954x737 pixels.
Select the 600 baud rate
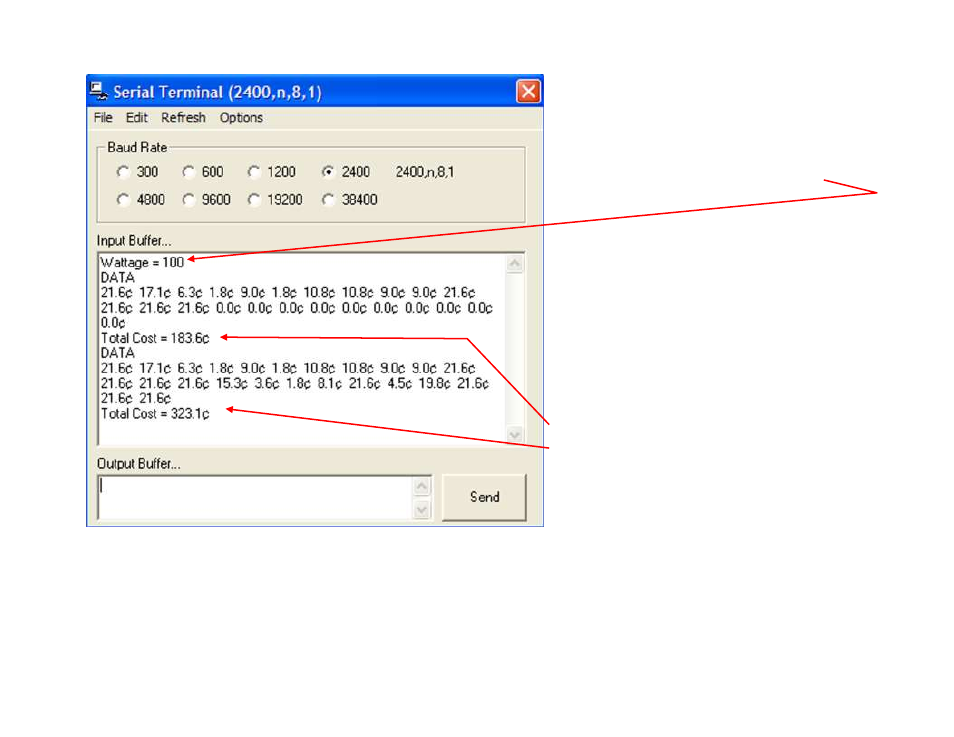[203, 172]
